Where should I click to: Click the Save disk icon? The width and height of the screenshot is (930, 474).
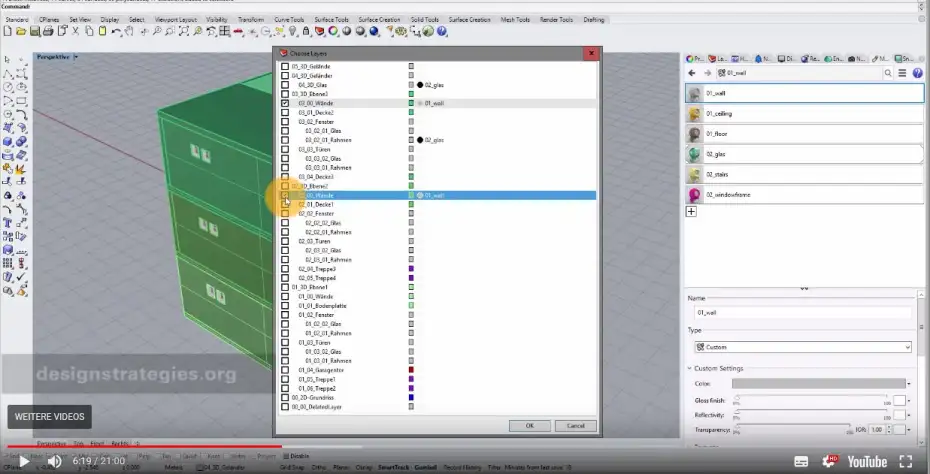(x=35, y=31)
